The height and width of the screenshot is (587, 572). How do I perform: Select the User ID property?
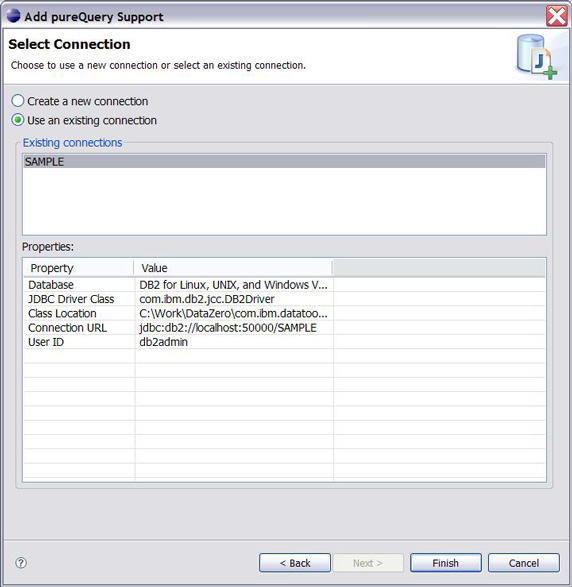[x=284, y=342]
